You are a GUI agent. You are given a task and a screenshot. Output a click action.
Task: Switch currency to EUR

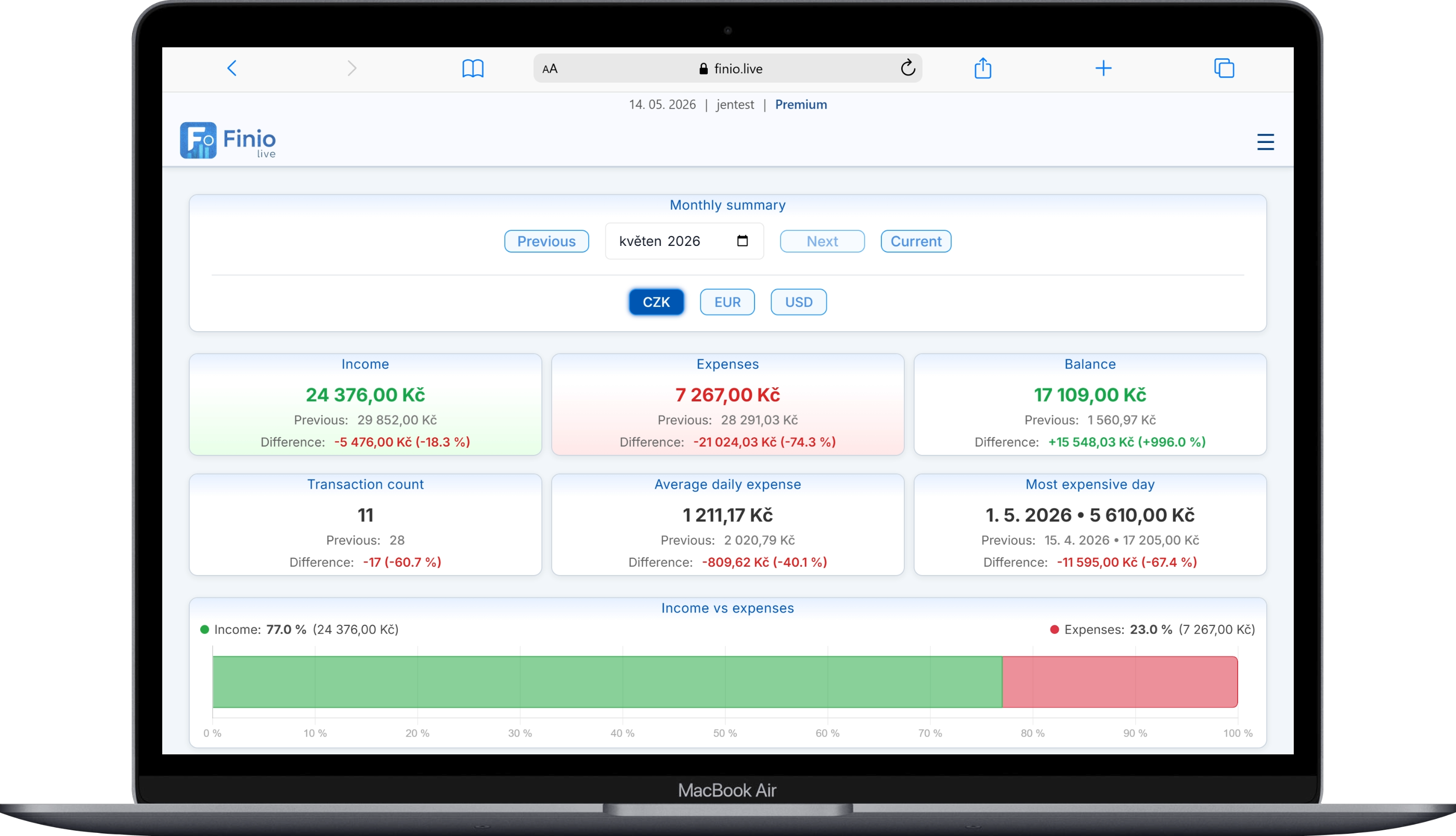[727, 302]
